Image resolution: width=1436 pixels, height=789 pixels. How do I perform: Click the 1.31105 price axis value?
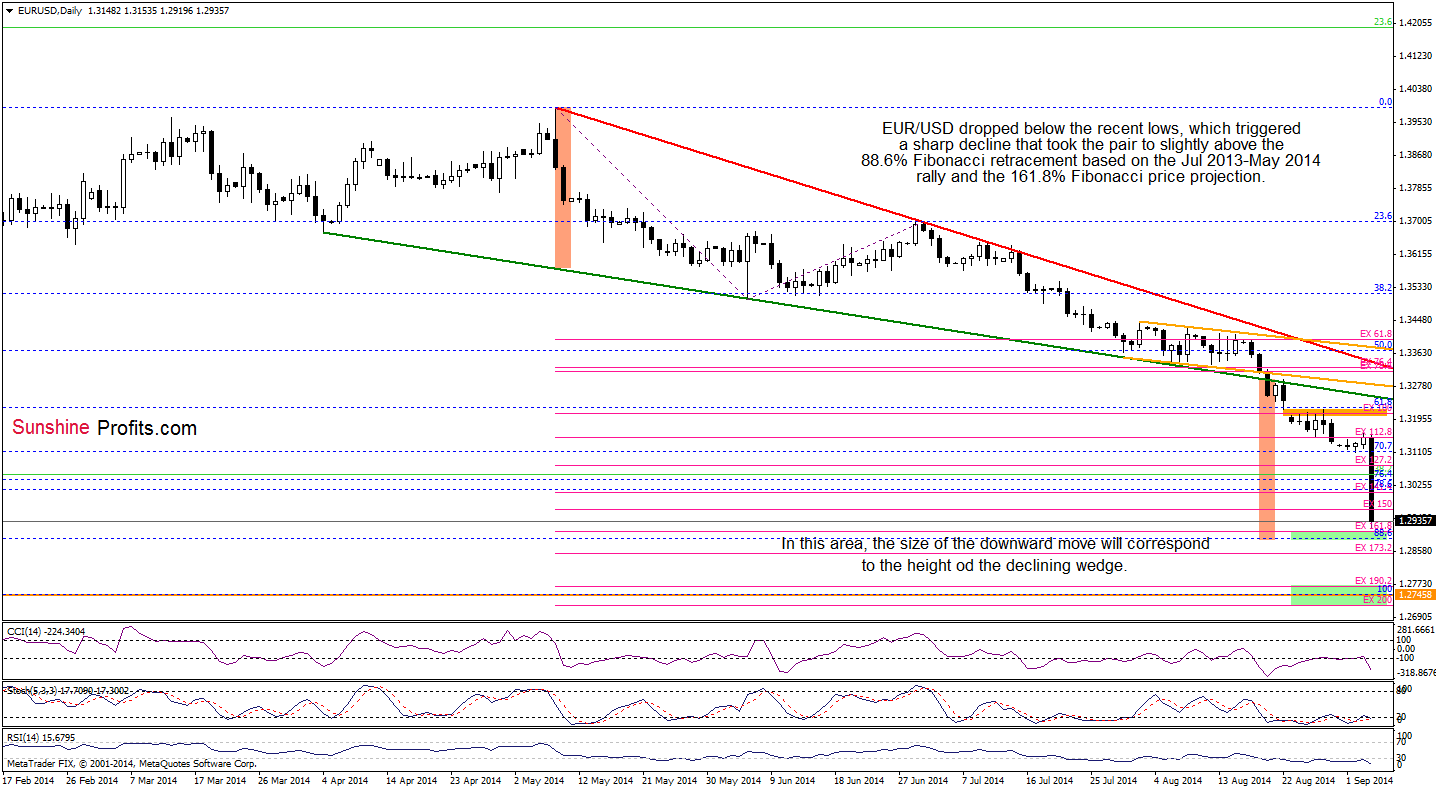click(1416, 452)
